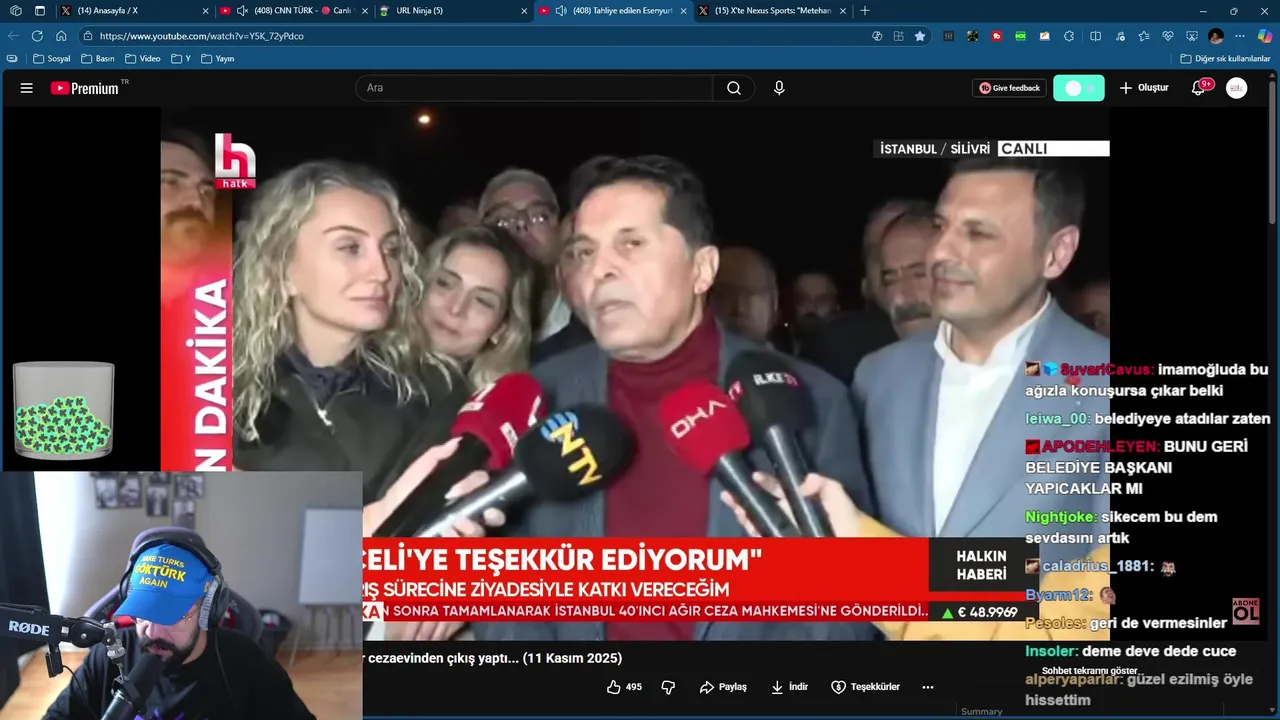
Task: Open the Yayın bookmarks folder
Action: point(218,59)
